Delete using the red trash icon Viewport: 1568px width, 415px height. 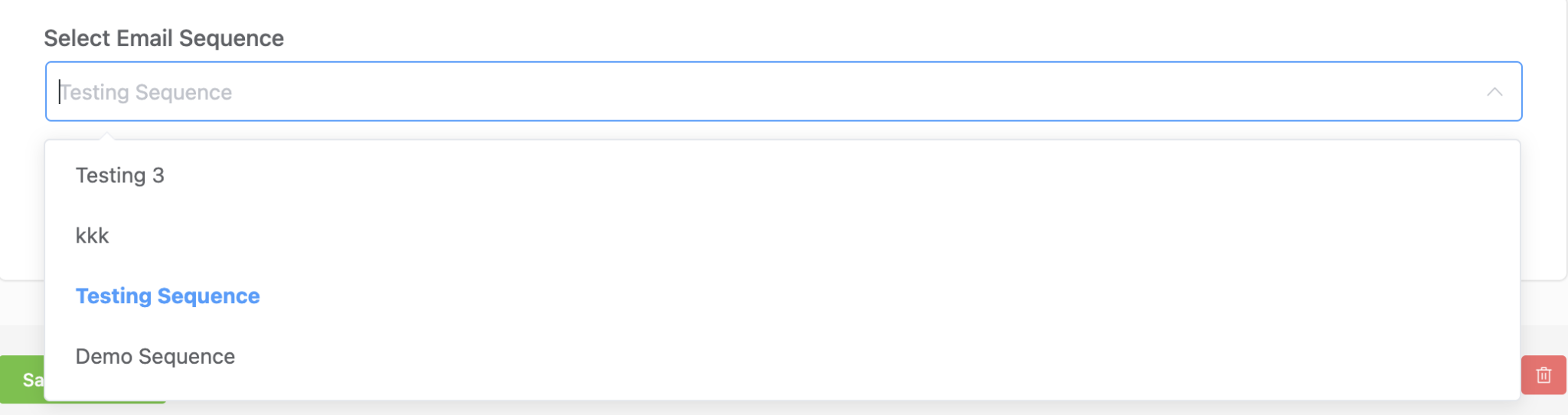coord(1543,375)
